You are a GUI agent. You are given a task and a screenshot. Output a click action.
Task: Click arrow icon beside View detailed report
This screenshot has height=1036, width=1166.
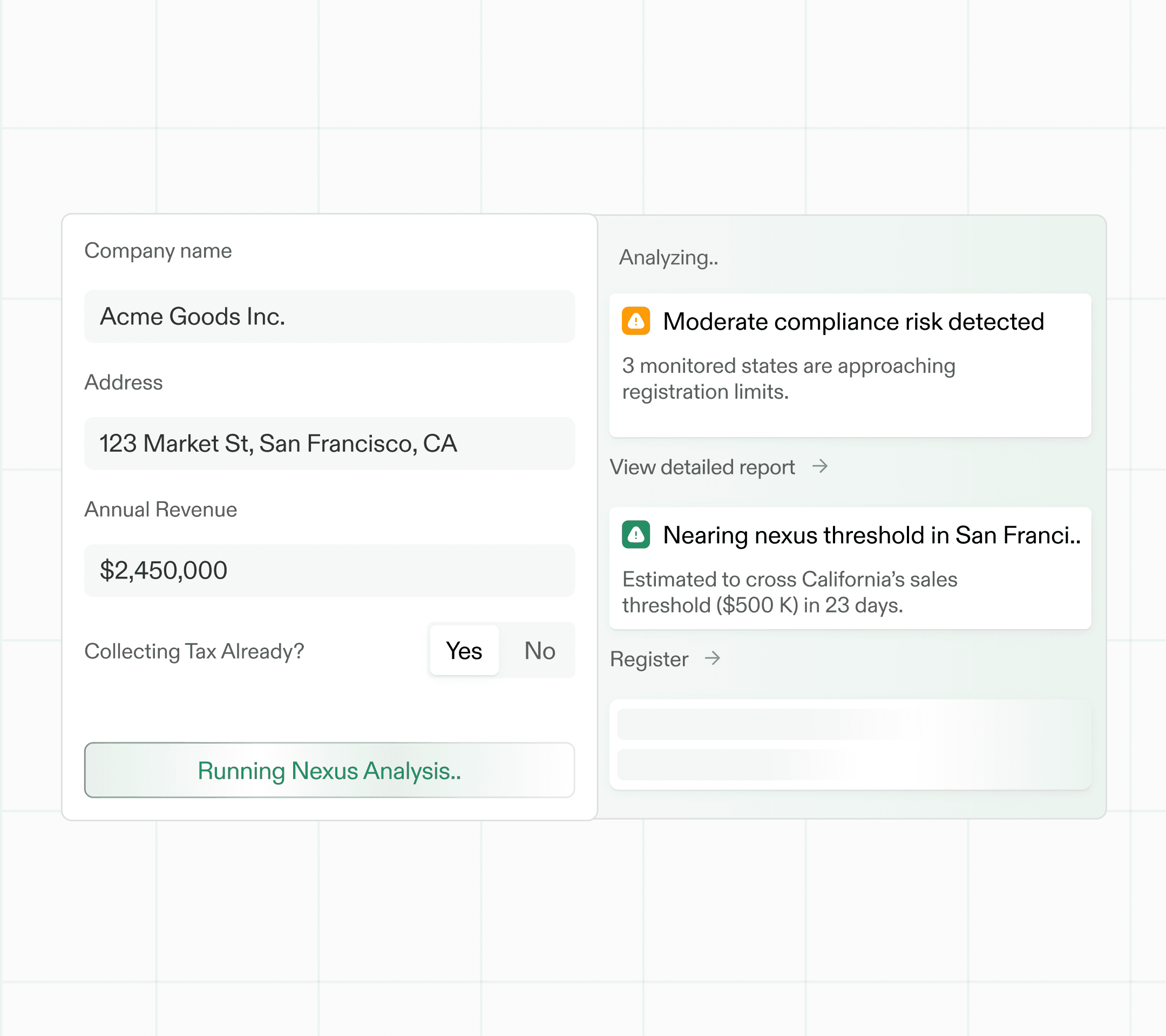pos(820,466)
